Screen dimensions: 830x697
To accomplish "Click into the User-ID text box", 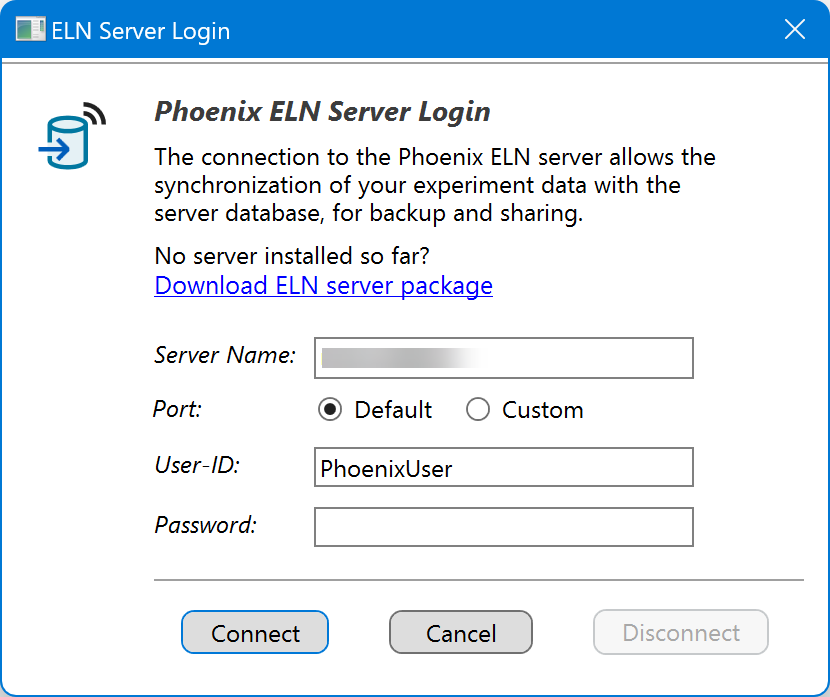I will 503,468.
